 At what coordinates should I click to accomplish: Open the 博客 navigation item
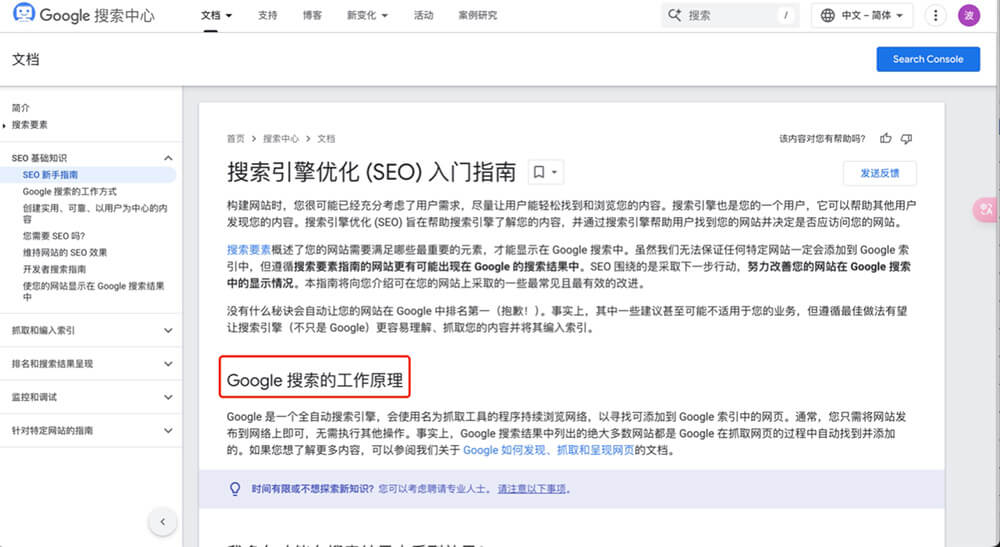coord(312,15)
